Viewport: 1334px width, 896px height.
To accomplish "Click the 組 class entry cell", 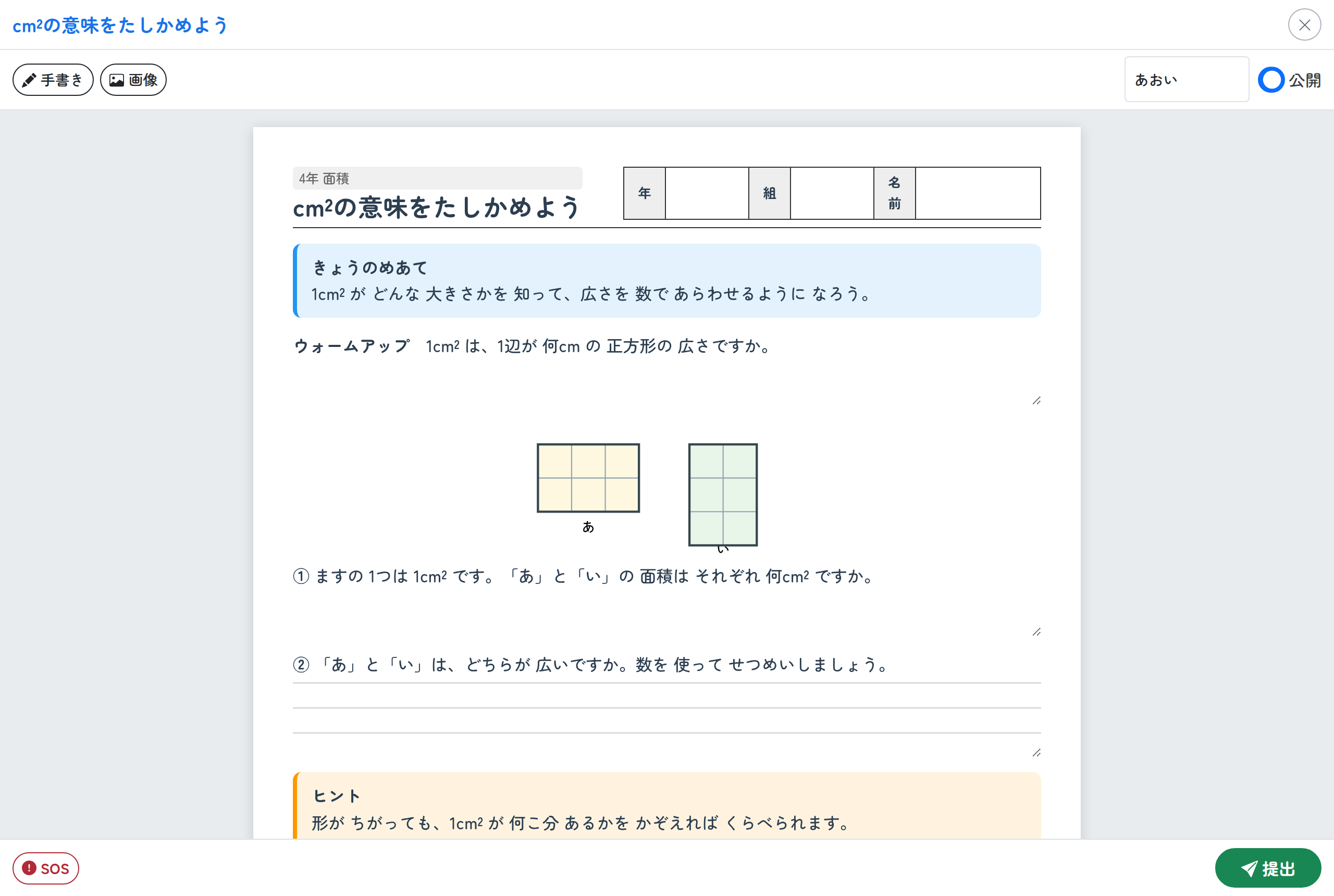I will click(832, 193).
